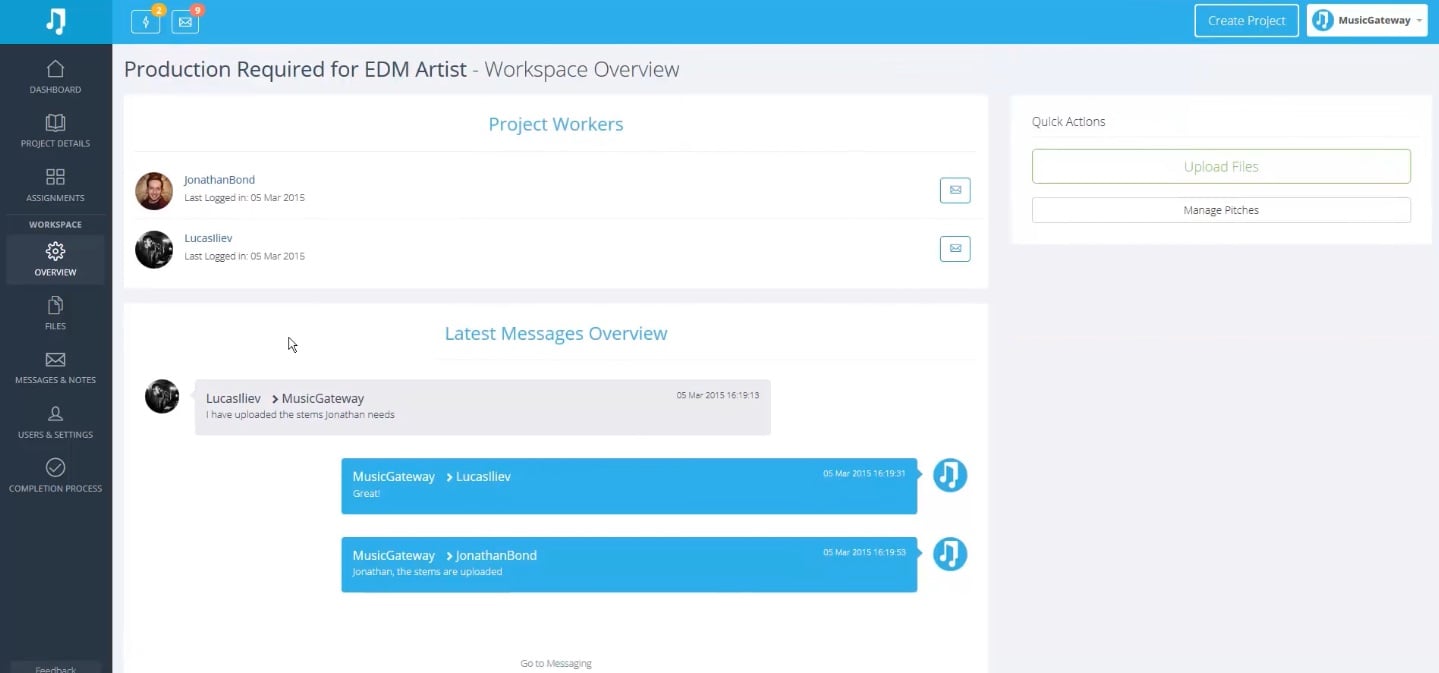Click 'Production Required for EDM Artist' title
The width and height of the screenshot is (1439, 673).
(295, 70)
